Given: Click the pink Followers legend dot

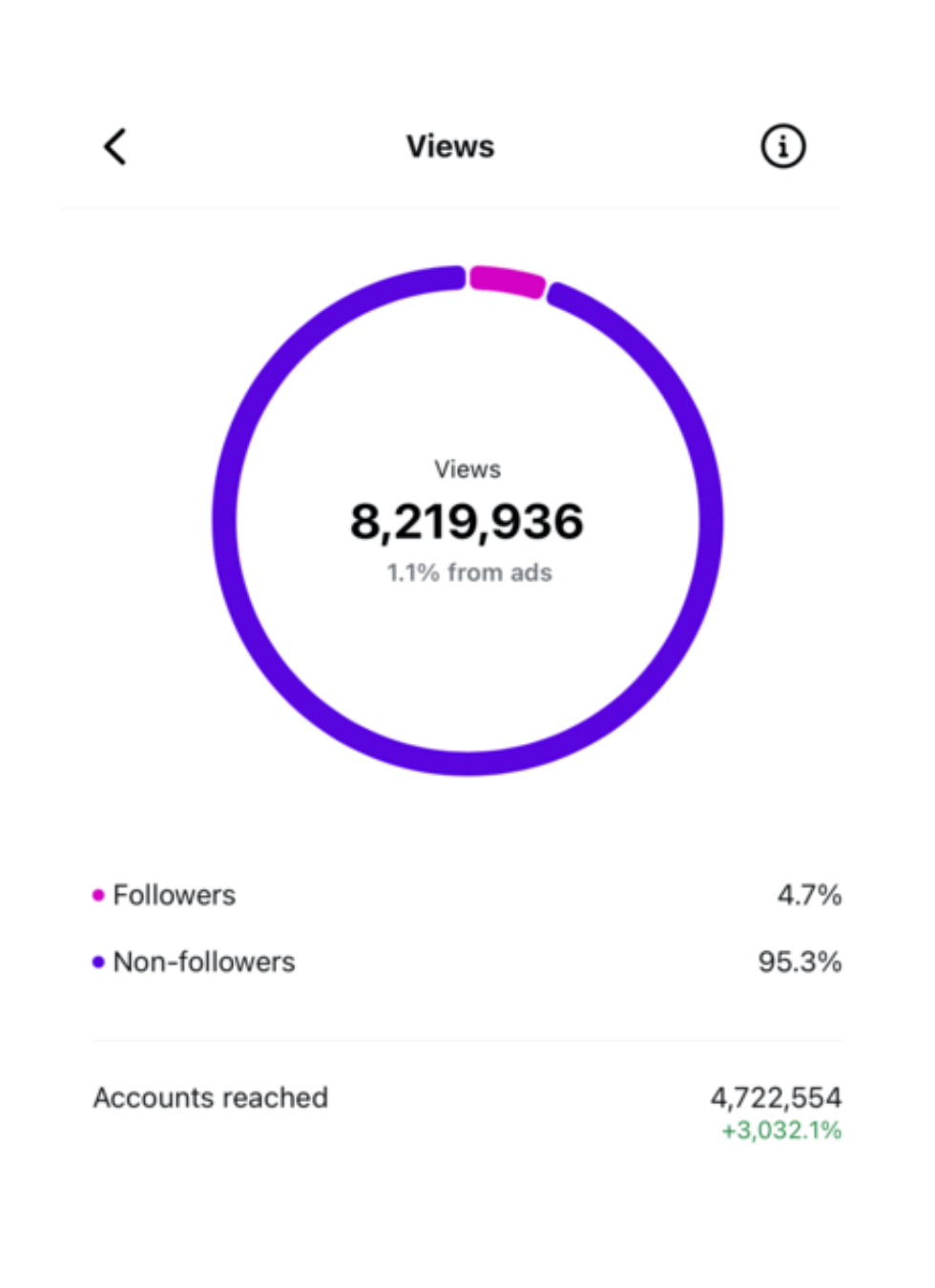Looking at the screenshot, I should [x=97, y=895].
